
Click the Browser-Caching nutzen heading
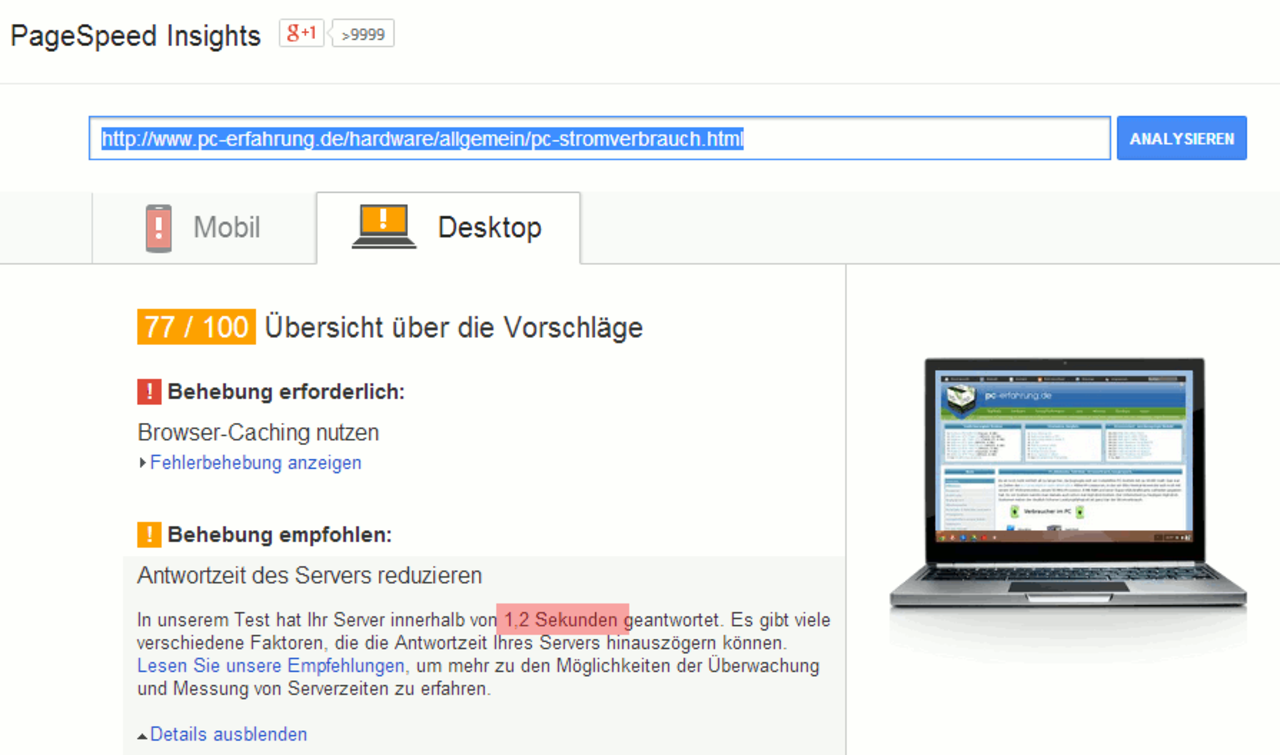[x=258, y=433]
